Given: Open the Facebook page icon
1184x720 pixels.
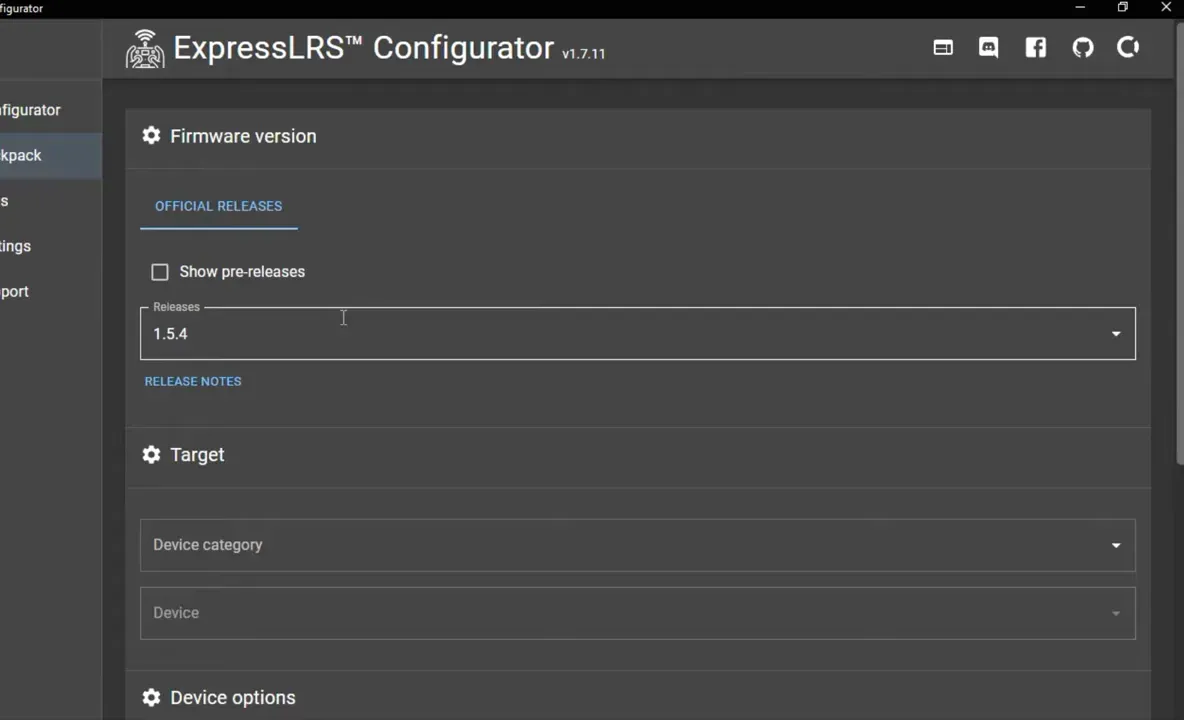Looking at the screenshot, I should [x=1035, y=47].
